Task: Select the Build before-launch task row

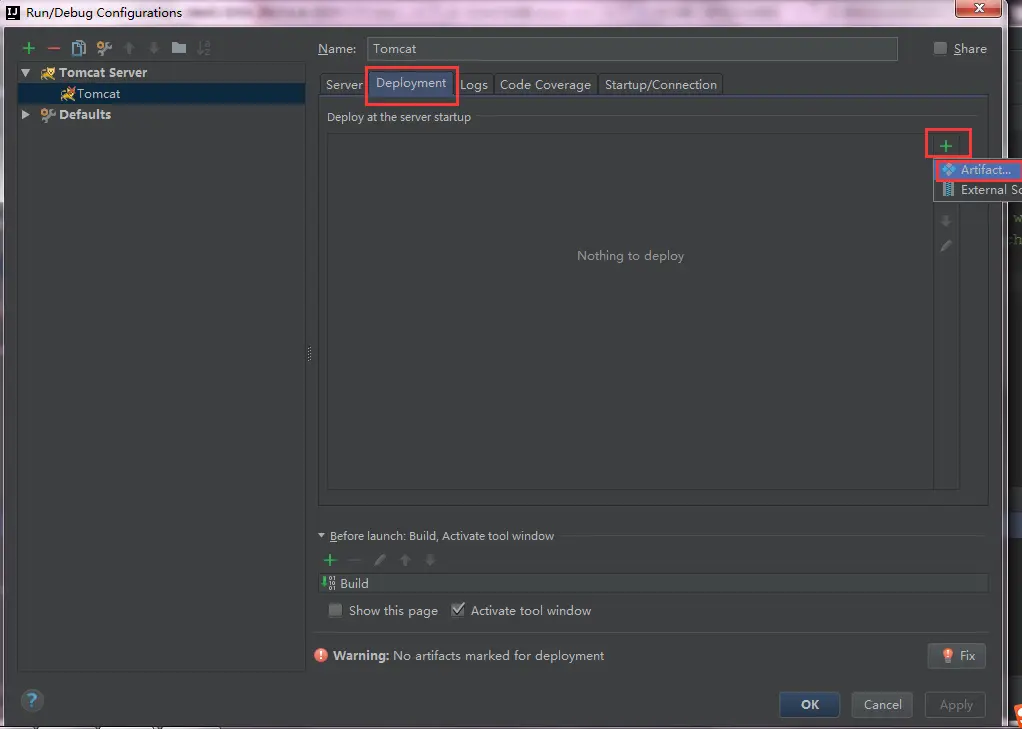Action: click(x=653, y=583)
